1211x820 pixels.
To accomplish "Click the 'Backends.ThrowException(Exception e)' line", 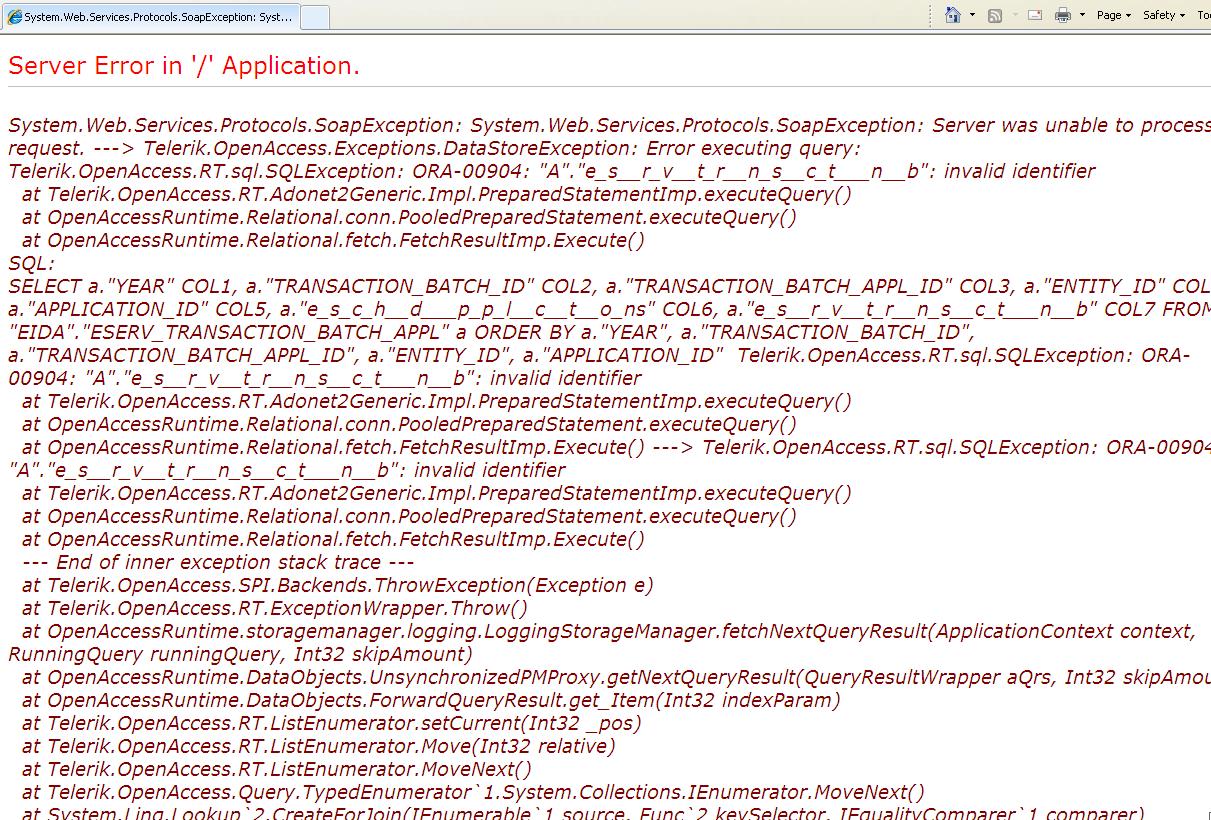I will (x=338, y=585).
